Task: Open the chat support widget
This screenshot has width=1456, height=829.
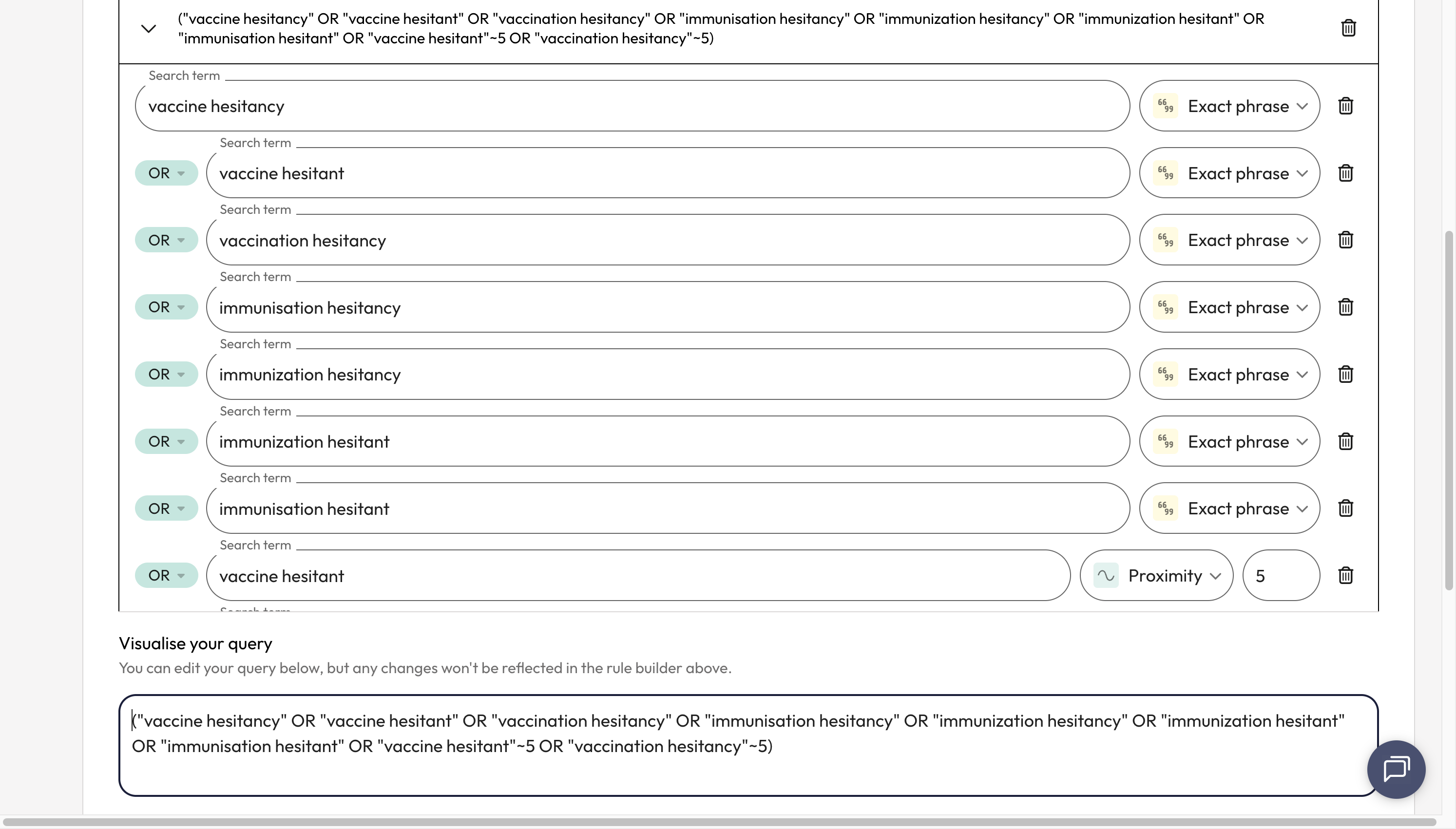Action: (x=1396, y=769)
